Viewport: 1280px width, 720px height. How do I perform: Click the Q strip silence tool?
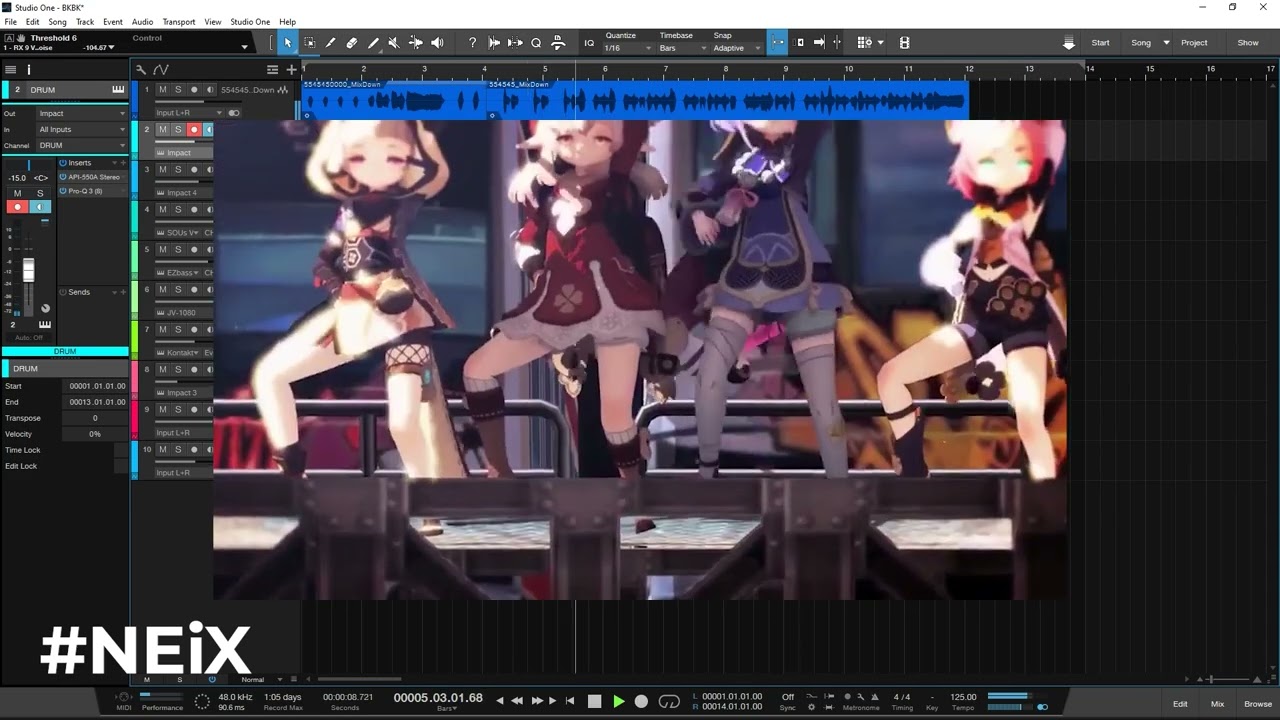pos(536,43)
